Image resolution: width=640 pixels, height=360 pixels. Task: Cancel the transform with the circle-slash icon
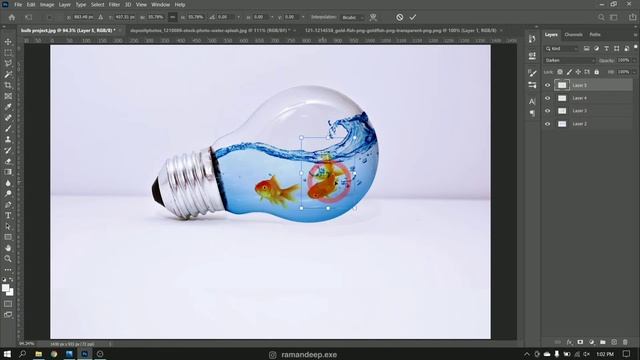click(x=400, y=17)
